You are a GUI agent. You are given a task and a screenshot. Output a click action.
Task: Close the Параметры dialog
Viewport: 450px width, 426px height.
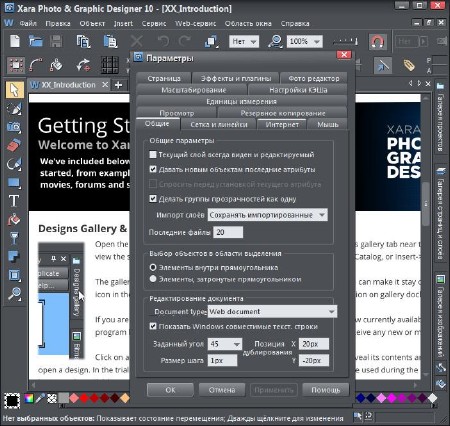click(344, 55)
